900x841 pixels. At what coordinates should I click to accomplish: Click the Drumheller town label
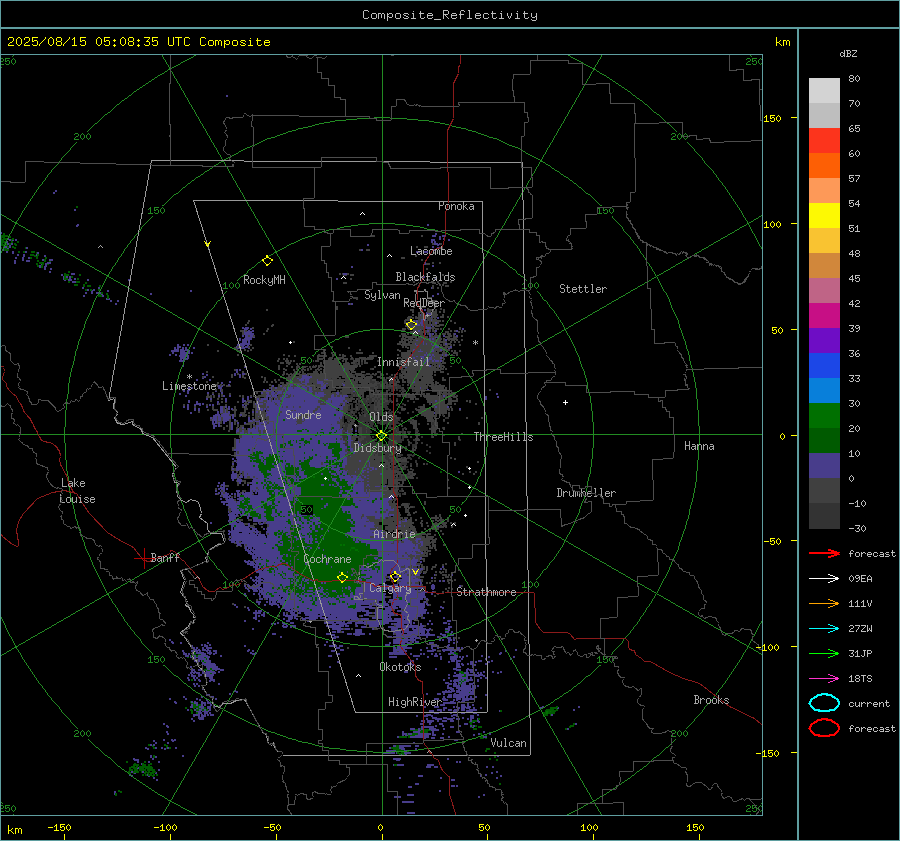(x=586, y=493)
